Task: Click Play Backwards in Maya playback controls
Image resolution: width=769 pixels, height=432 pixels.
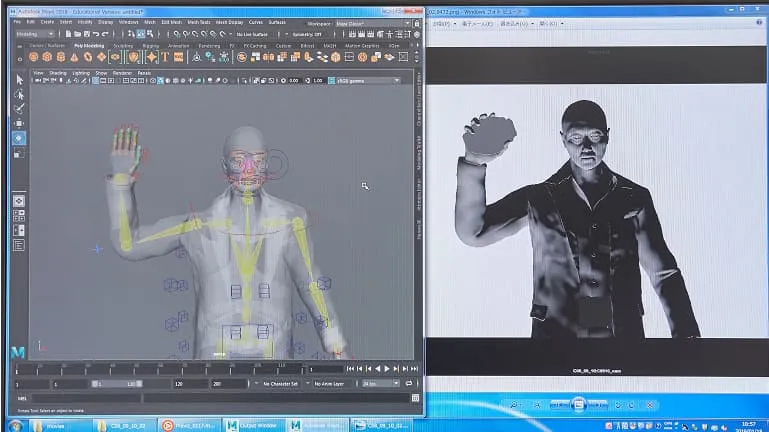Action: (x=378, y=368)
